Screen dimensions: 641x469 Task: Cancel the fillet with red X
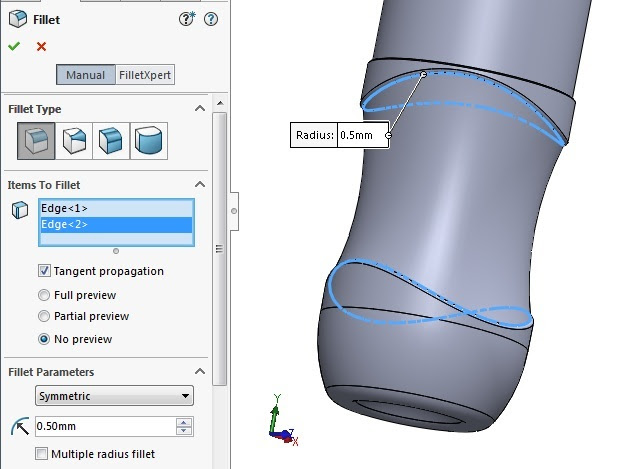(x=41, y=46)
